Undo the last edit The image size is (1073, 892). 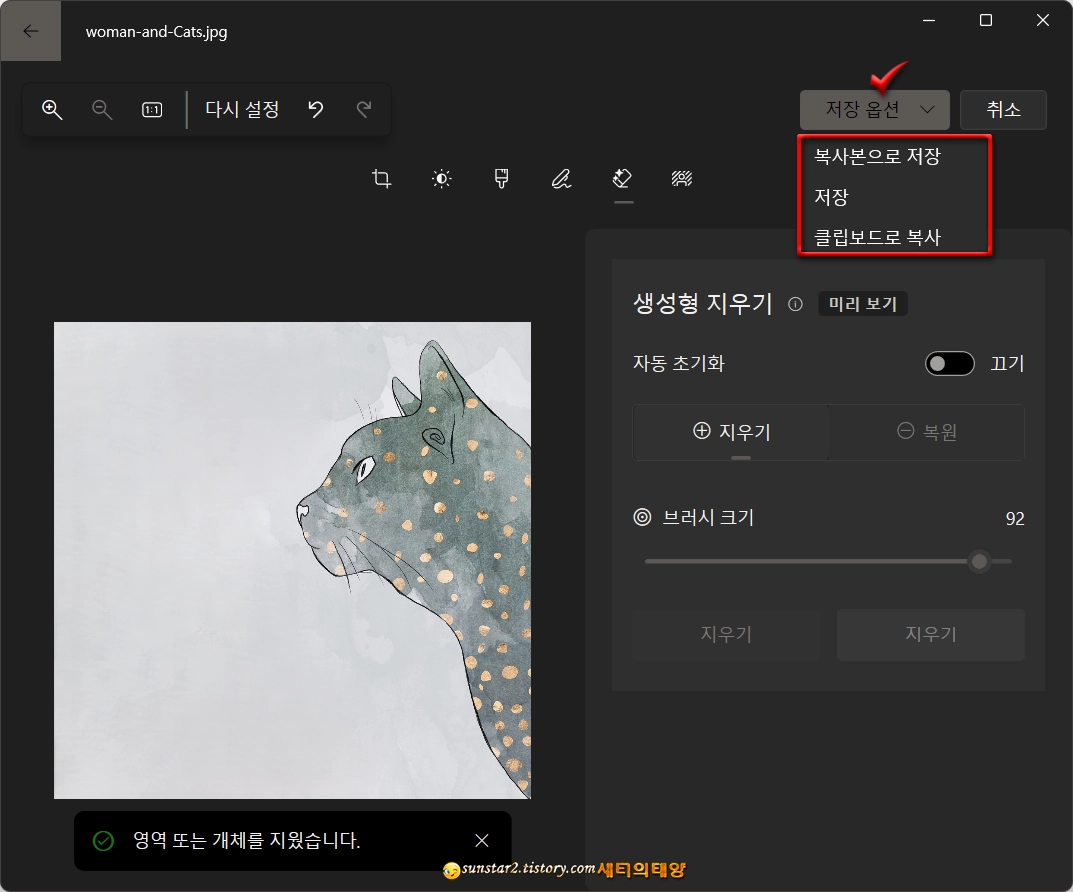(x=315, y=109)
